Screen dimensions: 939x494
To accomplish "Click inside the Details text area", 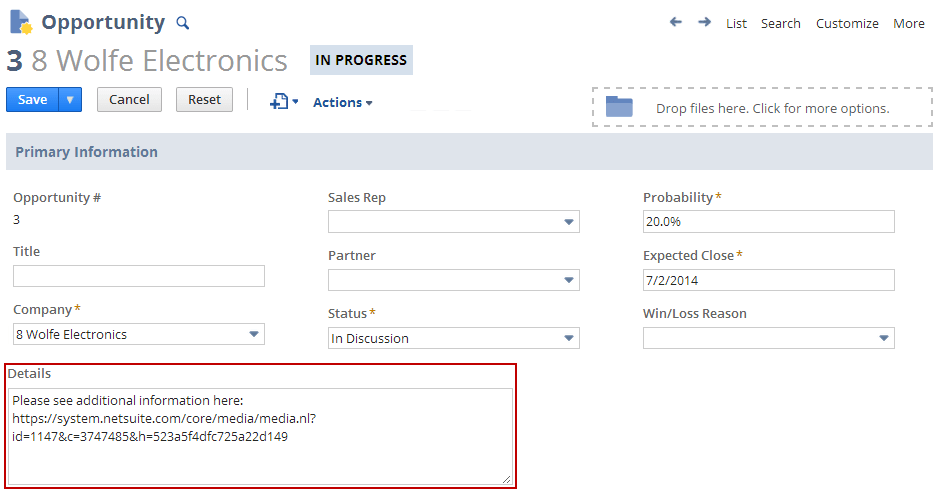I will tap(261, 437).
